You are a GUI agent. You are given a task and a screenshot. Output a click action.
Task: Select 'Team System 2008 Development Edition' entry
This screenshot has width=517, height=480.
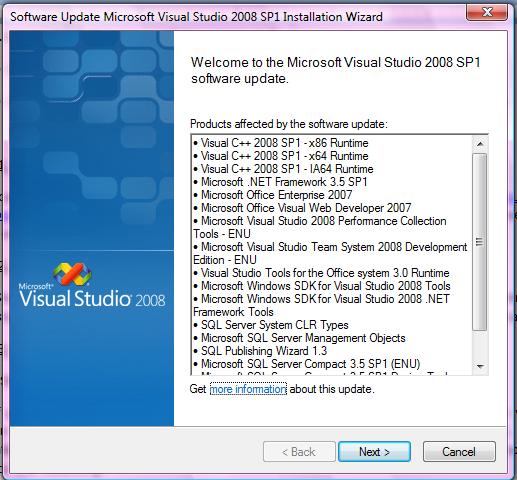[330, 253]
